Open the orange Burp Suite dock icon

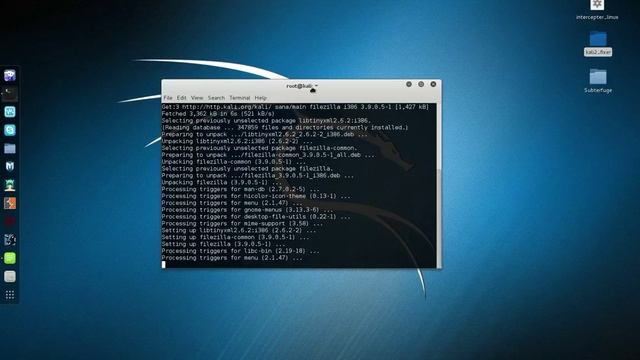pos(10,203)
